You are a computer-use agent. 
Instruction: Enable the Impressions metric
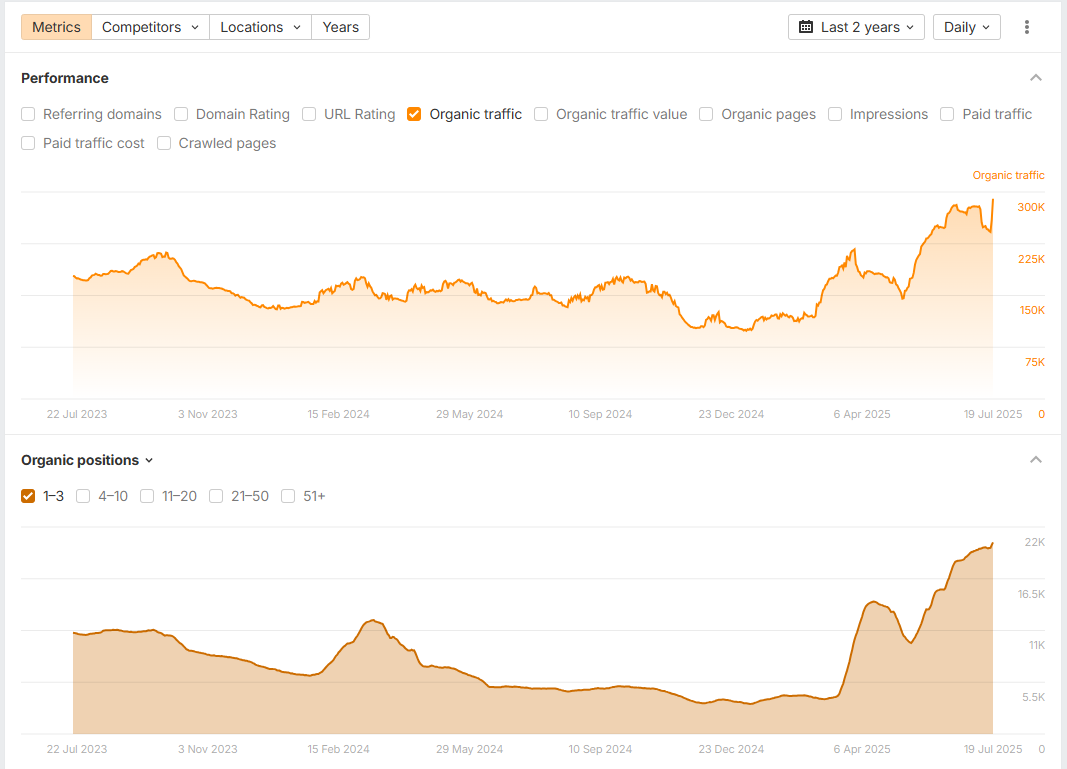tap(835, 114)
